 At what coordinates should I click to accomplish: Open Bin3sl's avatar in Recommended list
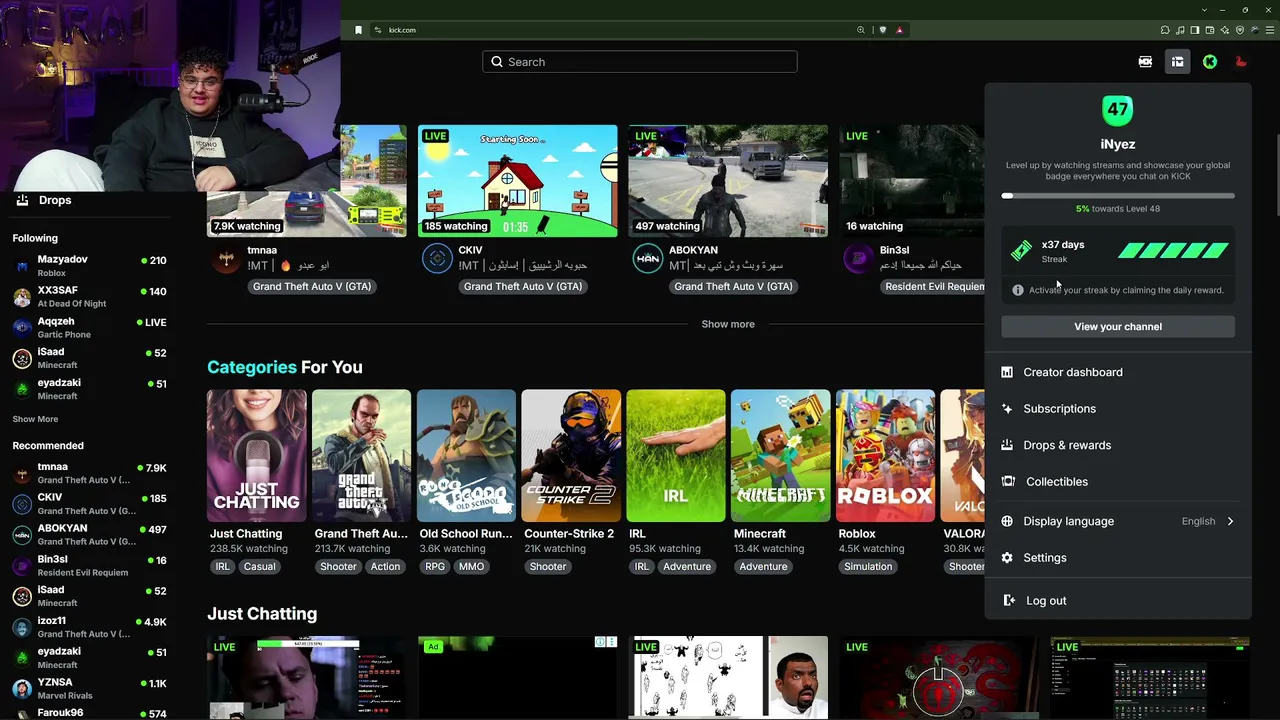tap(22, 566)
